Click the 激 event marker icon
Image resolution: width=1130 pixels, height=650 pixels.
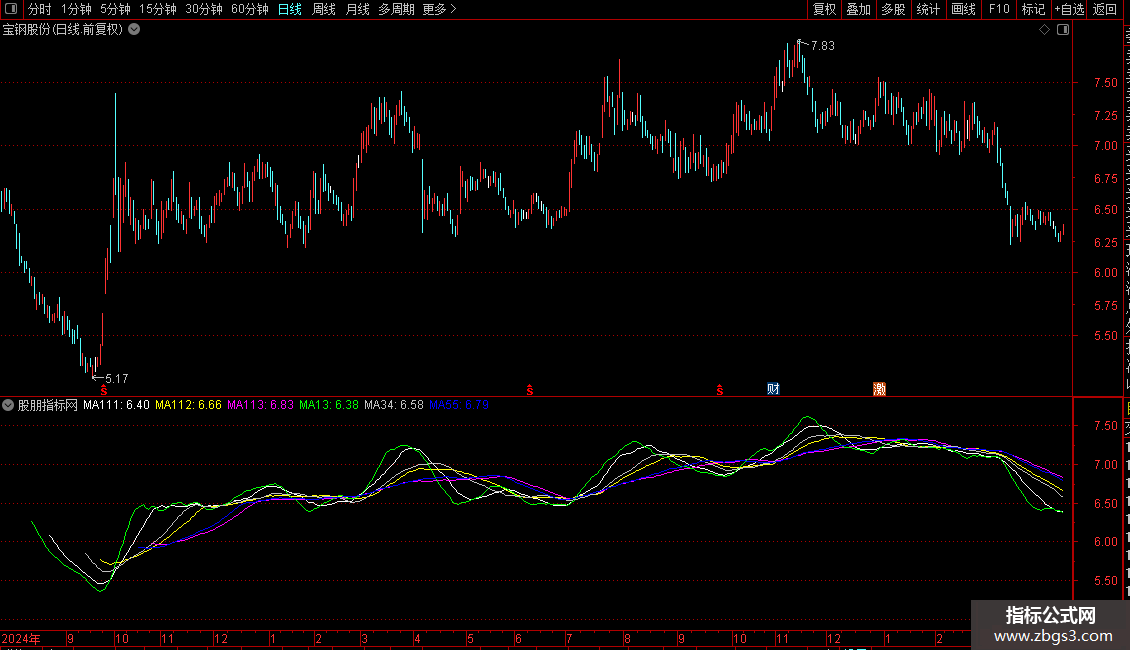tap(879, 389)
